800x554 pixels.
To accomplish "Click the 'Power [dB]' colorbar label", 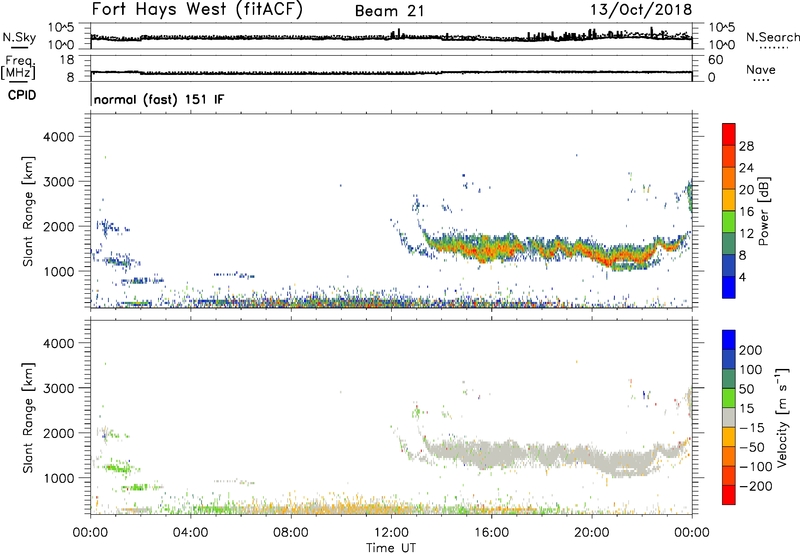I will 763,211.
